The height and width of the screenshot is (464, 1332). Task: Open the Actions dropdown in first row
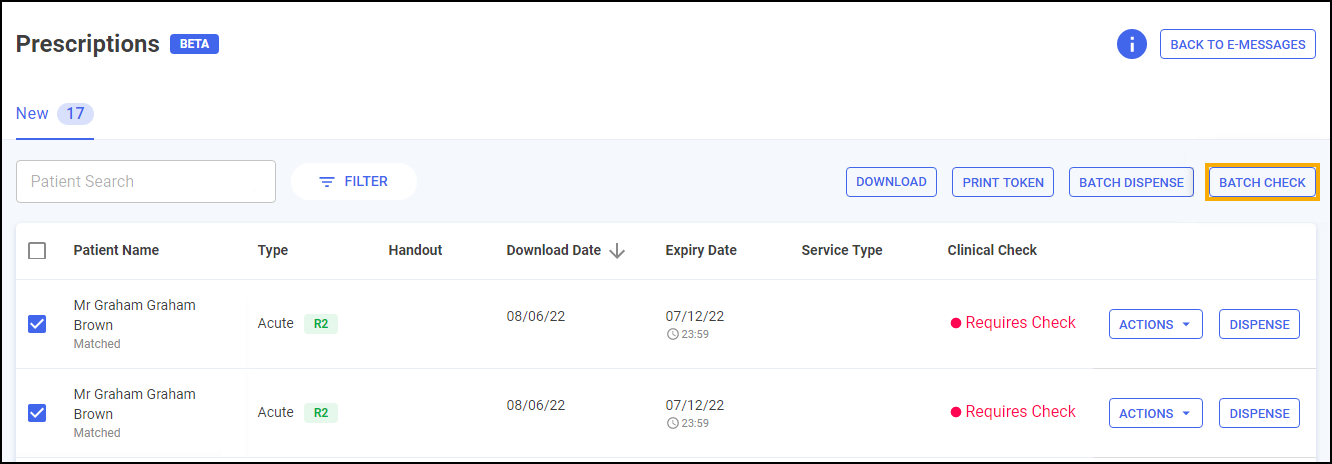pyautogui.click(x=1155, y=324)
